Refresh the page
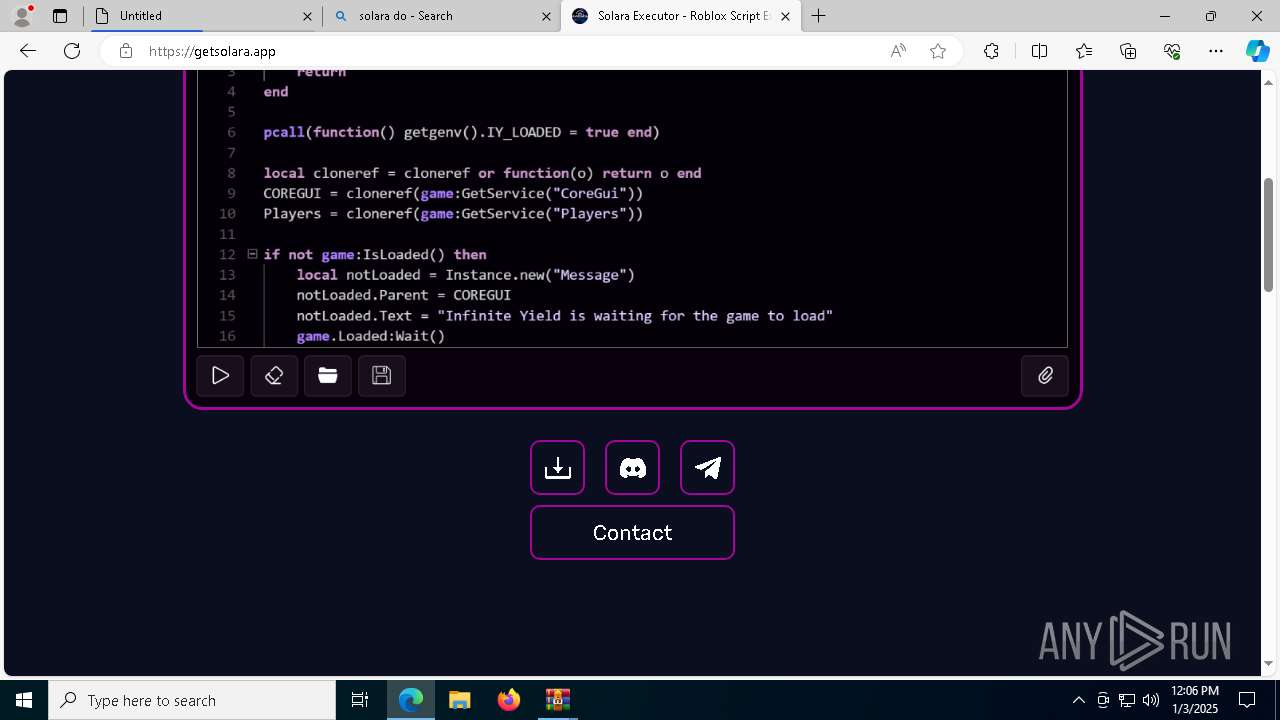 [72, 51]
